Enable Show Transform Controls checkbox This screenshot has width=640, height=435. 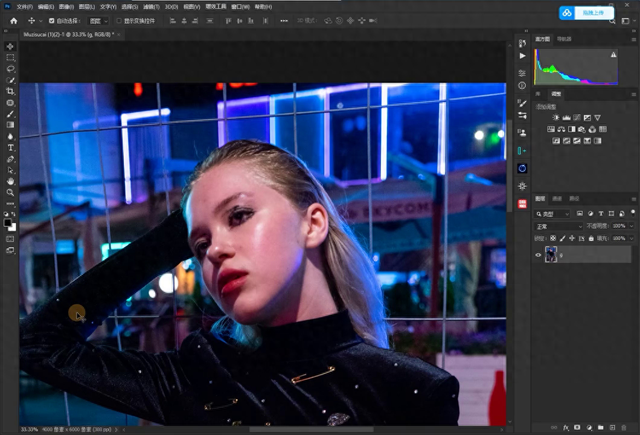[x=117, y=20]
